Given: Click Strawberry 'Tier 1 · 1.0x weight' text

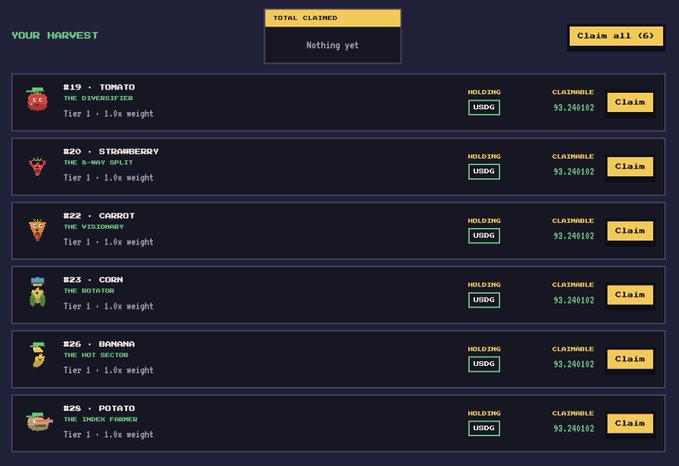Looking at the screenshot, I should [x=108, y=178].
